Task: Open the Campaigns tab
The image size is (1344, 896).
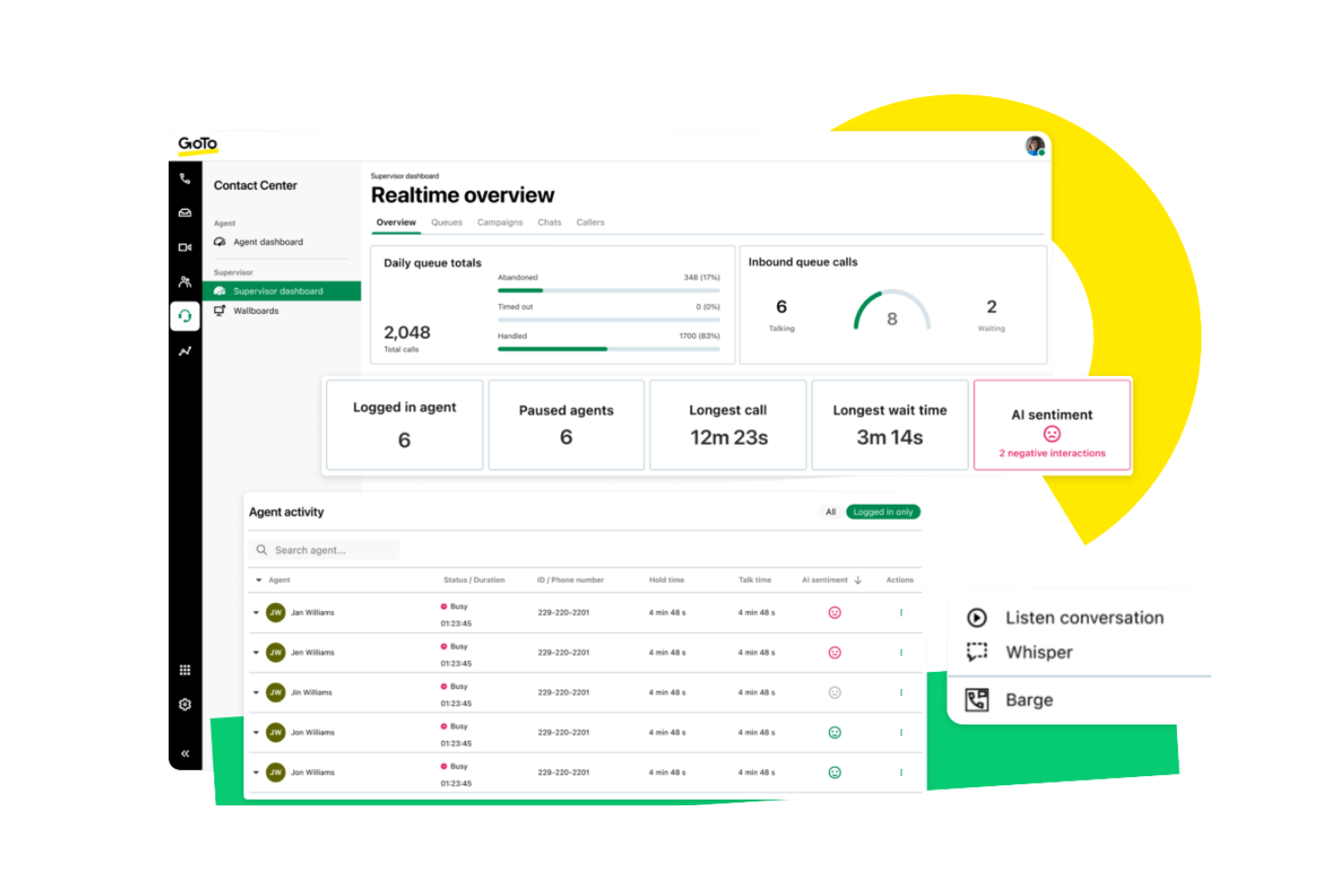Action: point(499,222)
